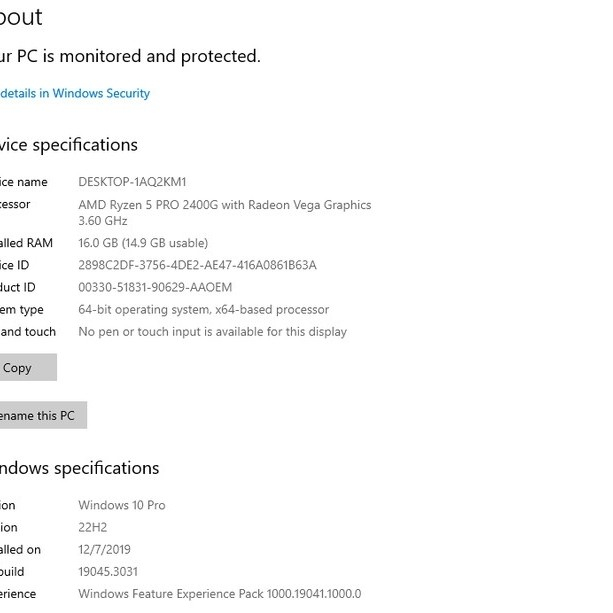
Task: Click the no pen or touch input text
Action: click(x=212, y=332)
